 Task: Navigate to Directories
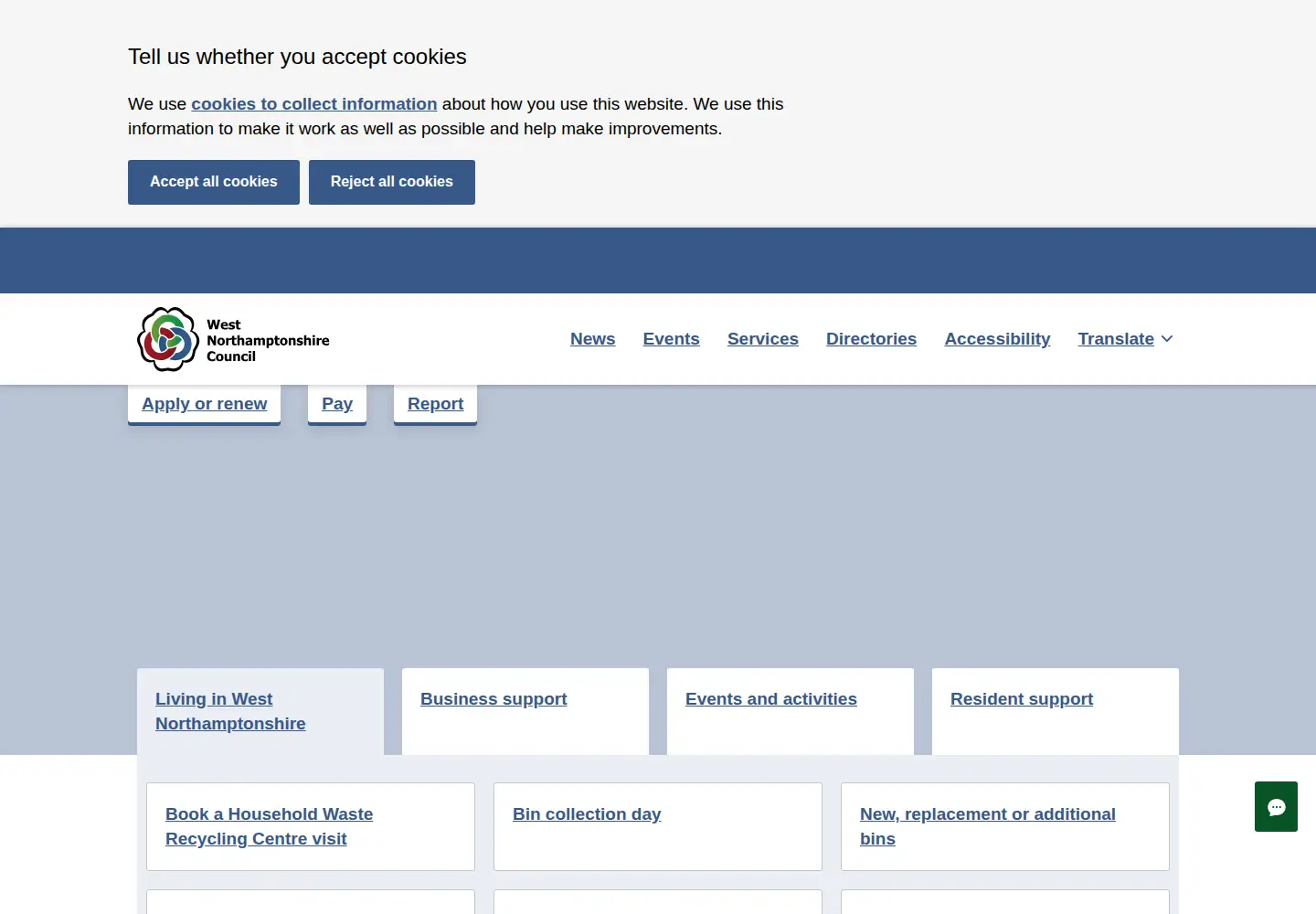[872, 339]
